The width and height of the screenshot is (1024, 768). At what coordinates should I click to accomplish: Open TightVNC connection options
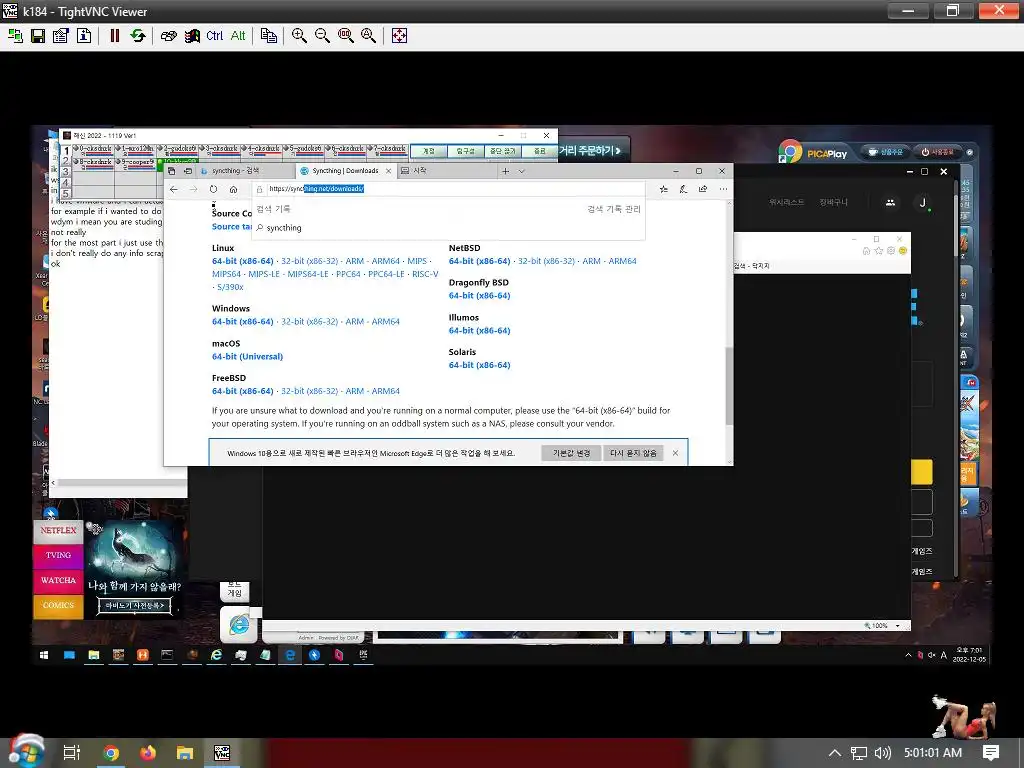tap(61, 36)
